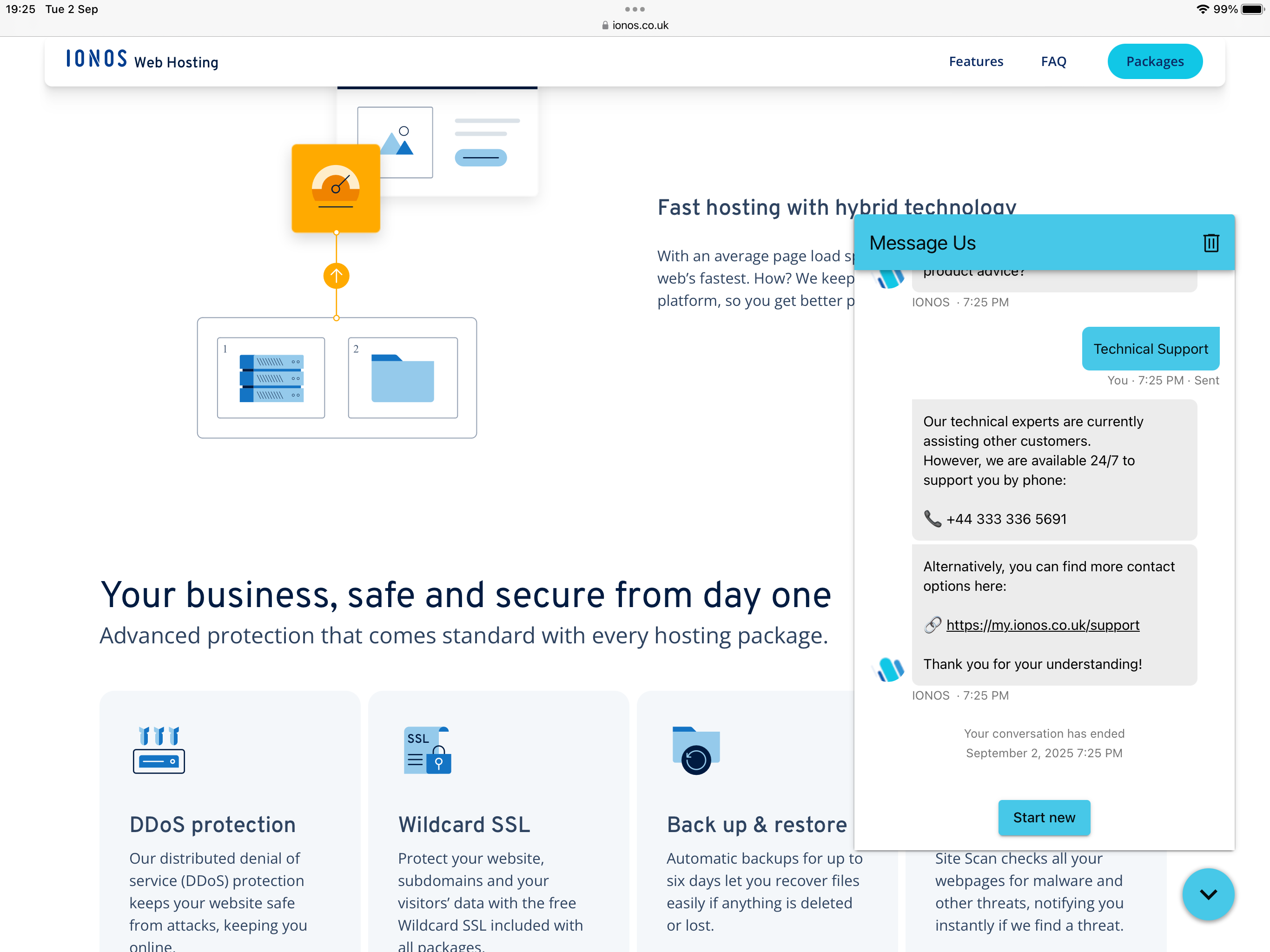
Task: Click the orange upward arrow circle
Action: tap(337, 276)
